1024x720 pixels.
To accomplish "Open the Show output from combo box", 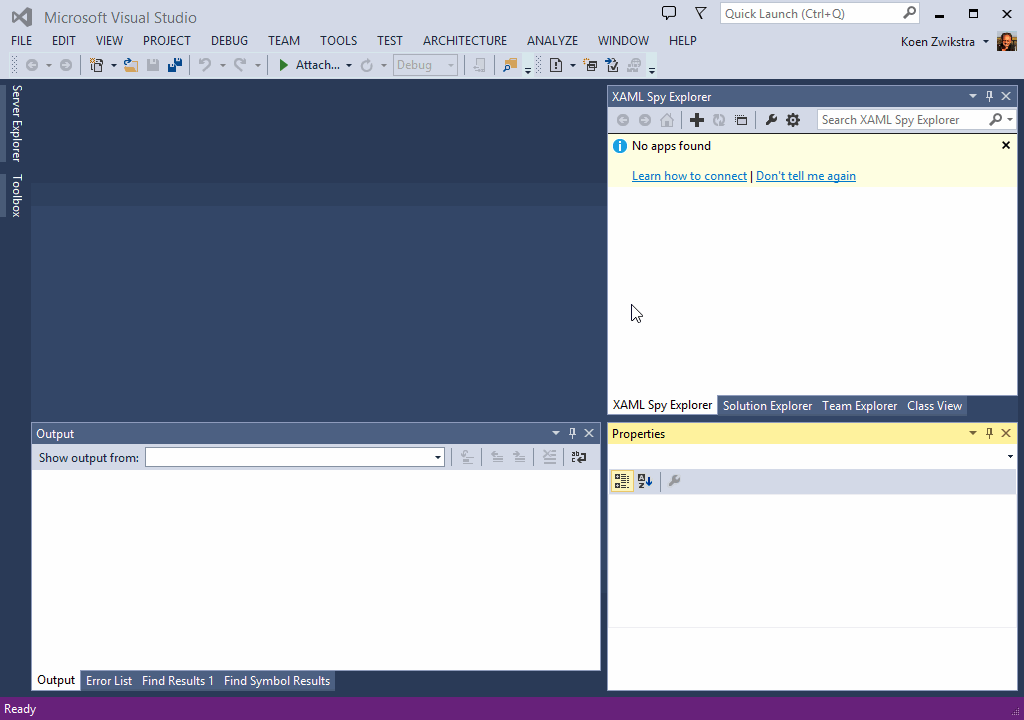I will coord(295,457).
